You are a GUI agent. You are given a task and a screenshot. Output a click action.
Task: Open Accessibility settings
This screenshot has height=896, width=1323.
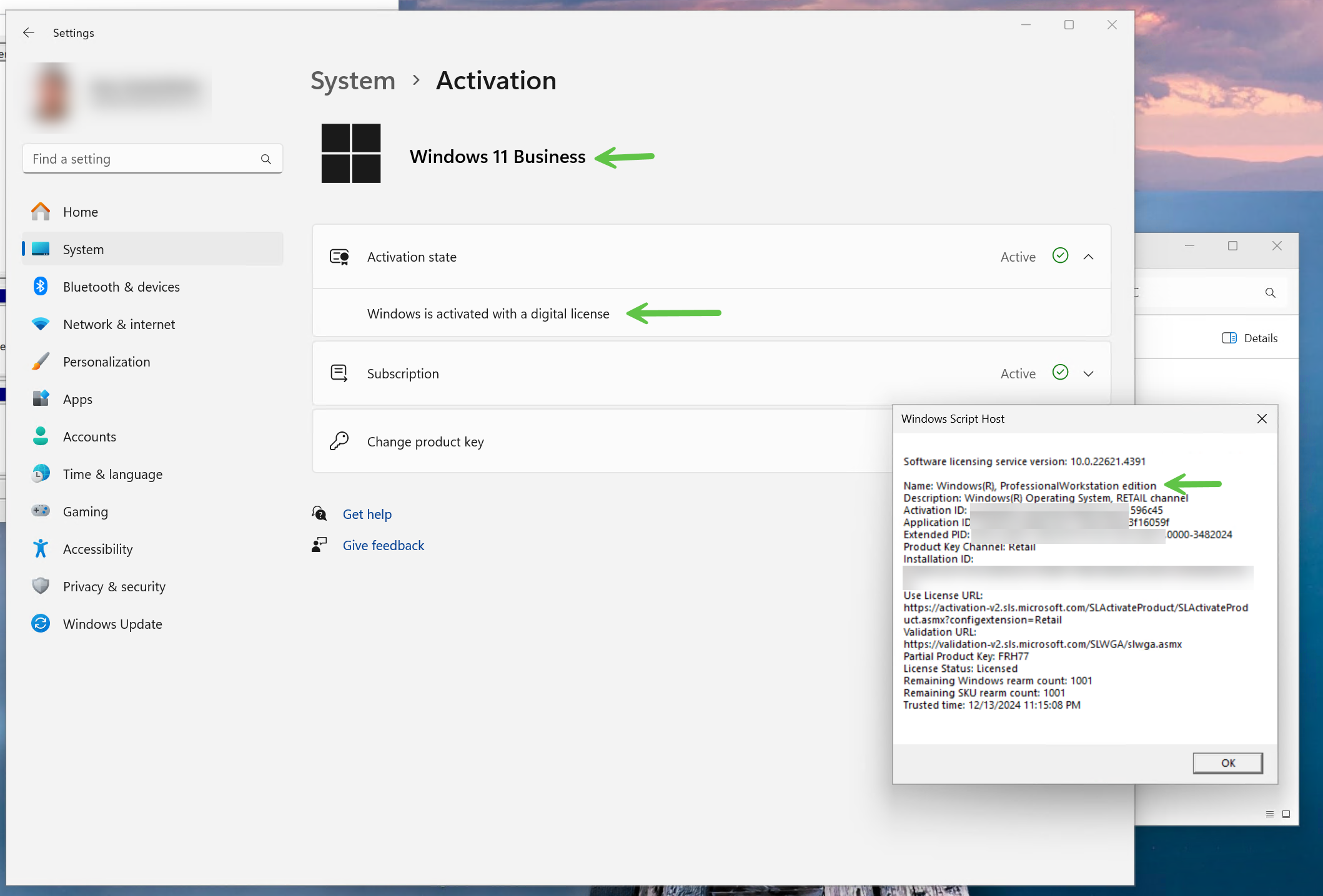(97, 549)
